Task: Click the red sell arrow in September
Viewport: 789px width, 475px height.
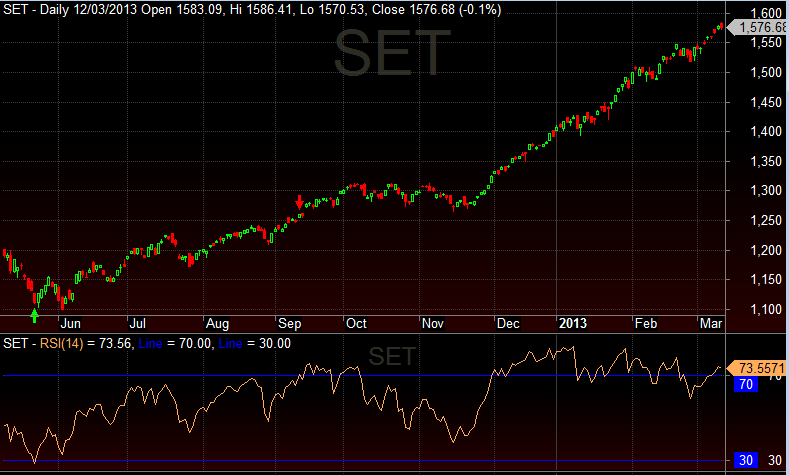Action: [299, 202]
